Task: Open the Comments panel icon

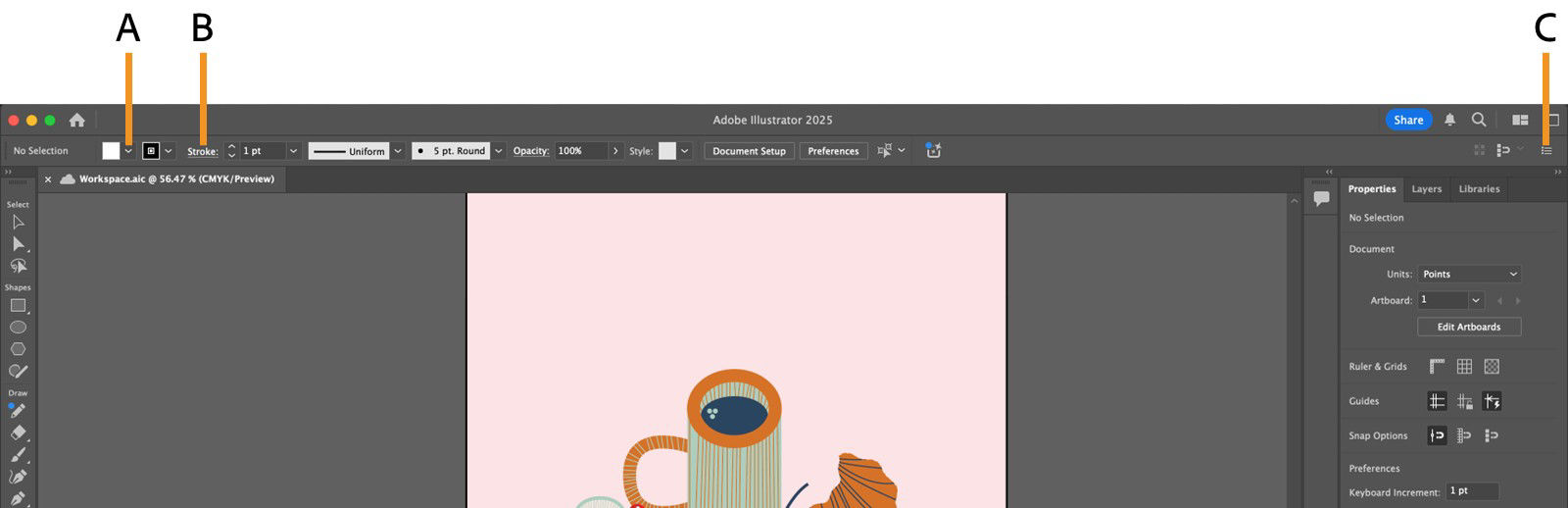Action: coord(1321,198)
